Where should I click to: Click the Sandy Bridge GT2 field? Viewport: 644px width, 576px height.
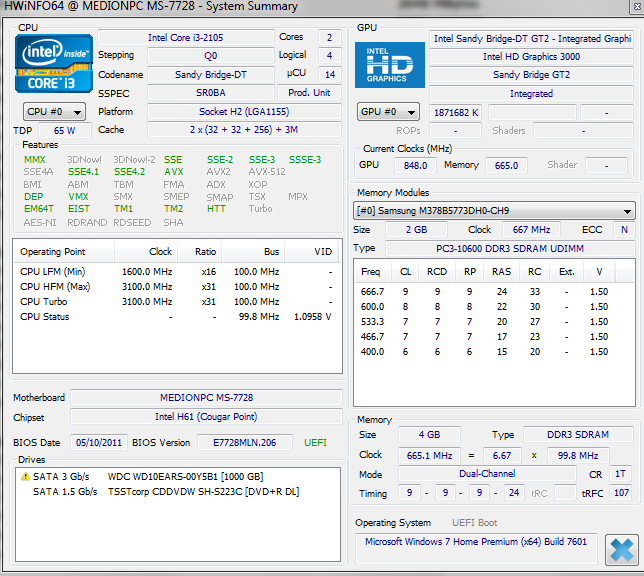[x=531, y=75]
